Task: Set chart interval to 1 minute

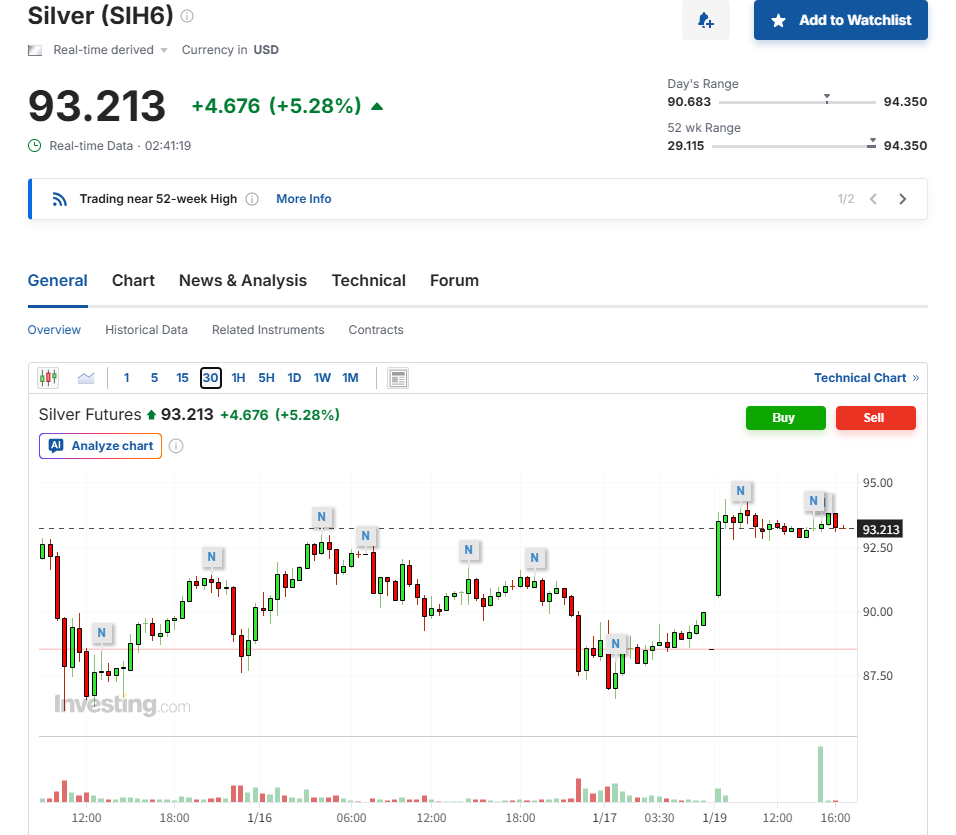Action: tap(127, 378)
